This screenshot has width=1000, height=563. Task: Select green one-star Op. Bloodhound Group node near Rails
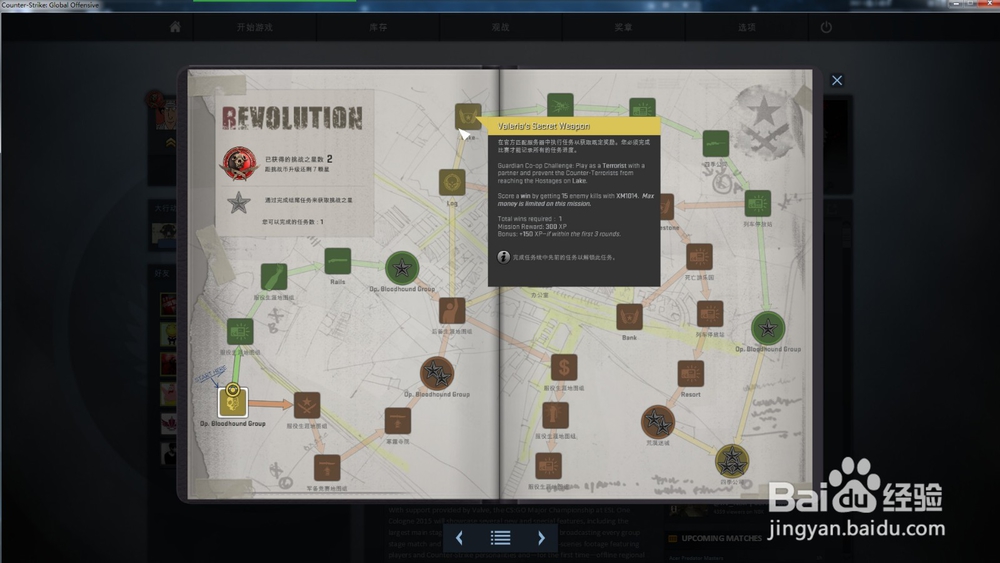pos(402,268)
